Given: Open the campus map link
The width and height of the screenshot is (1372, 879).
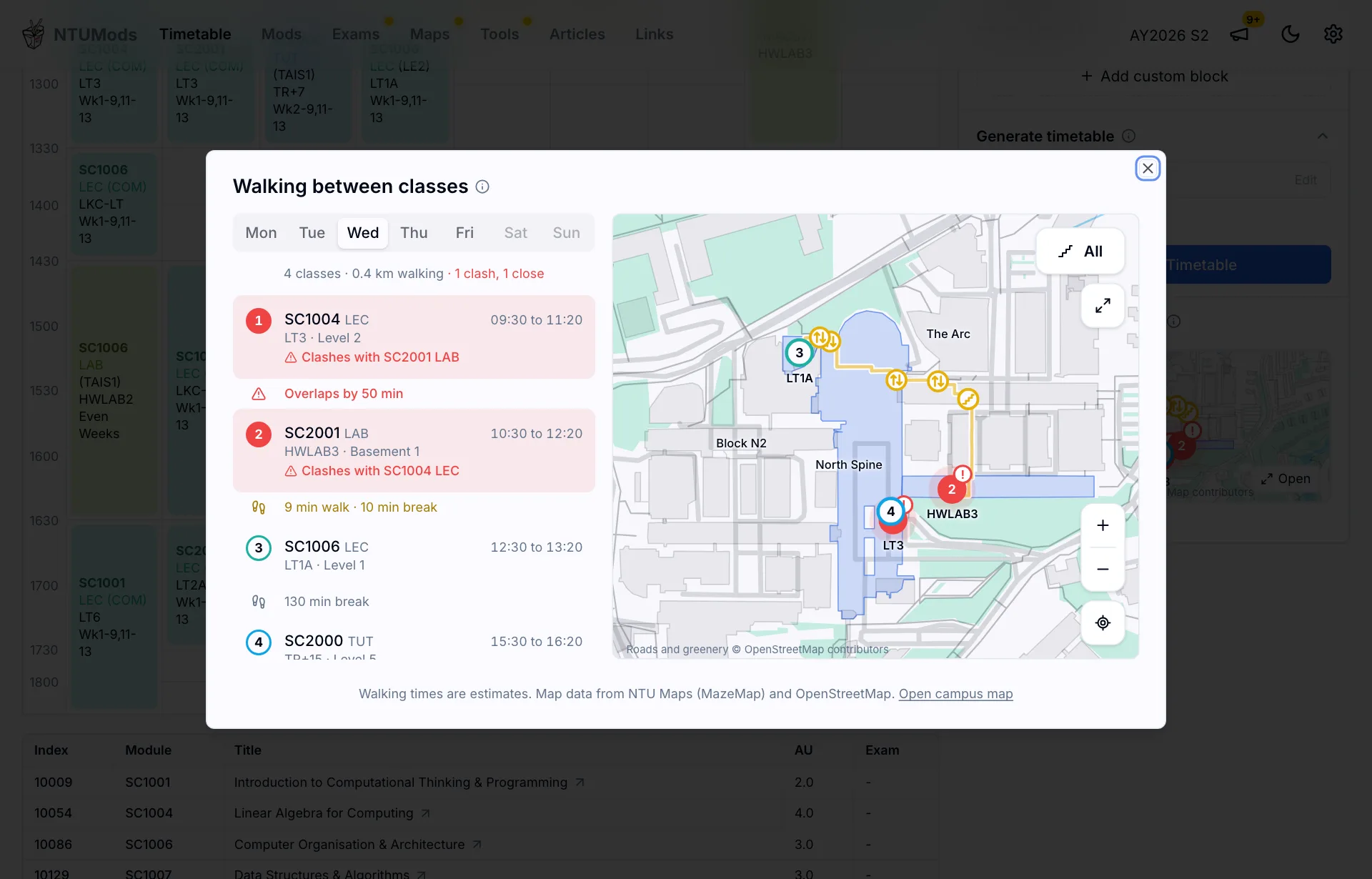Looking at the screenshot, I should [955, 694].
